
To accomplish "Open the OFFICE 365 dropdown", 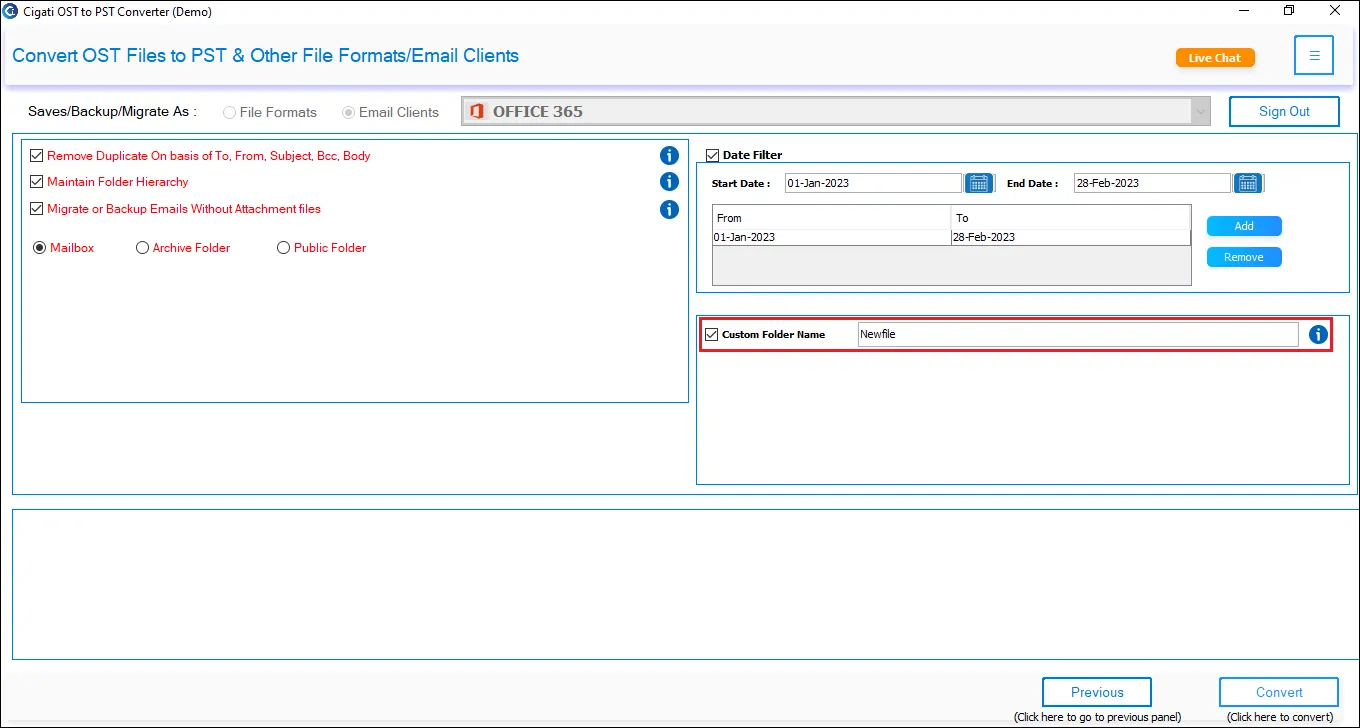I will tap(836, 111).
